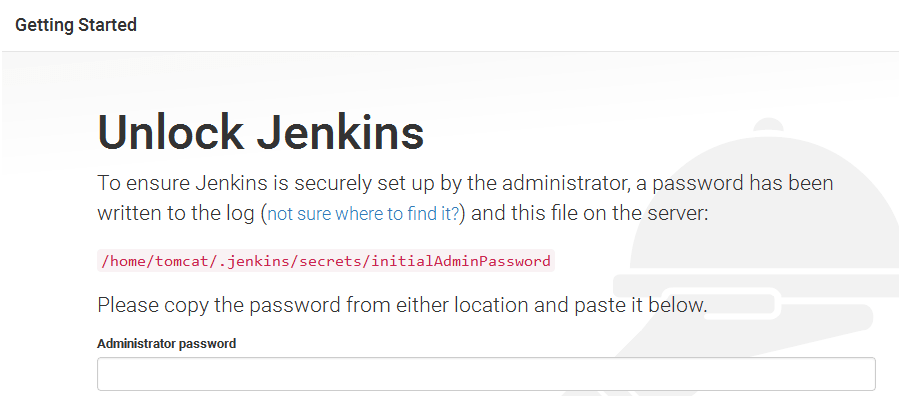Click the initialAdminPassword file path

[x=326, y=261]
